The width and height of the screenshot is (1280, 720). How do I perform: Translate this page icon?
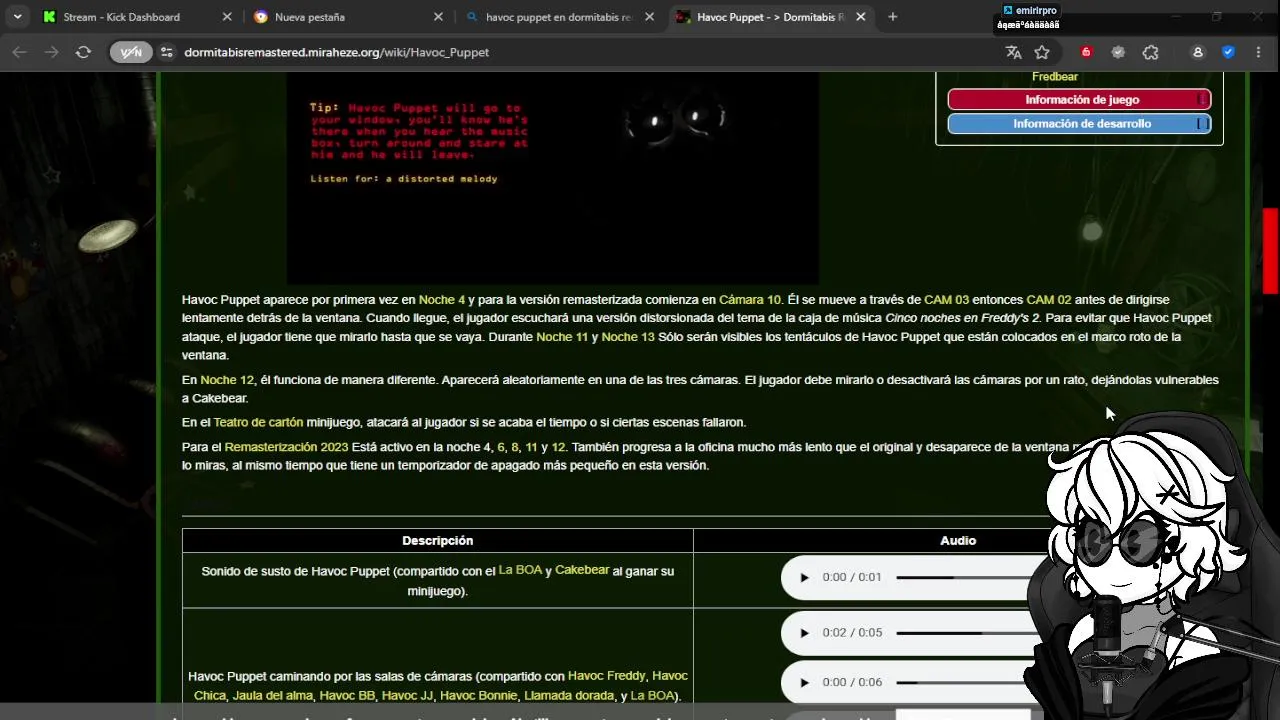pyautogui.click(x=1013, y=52)
